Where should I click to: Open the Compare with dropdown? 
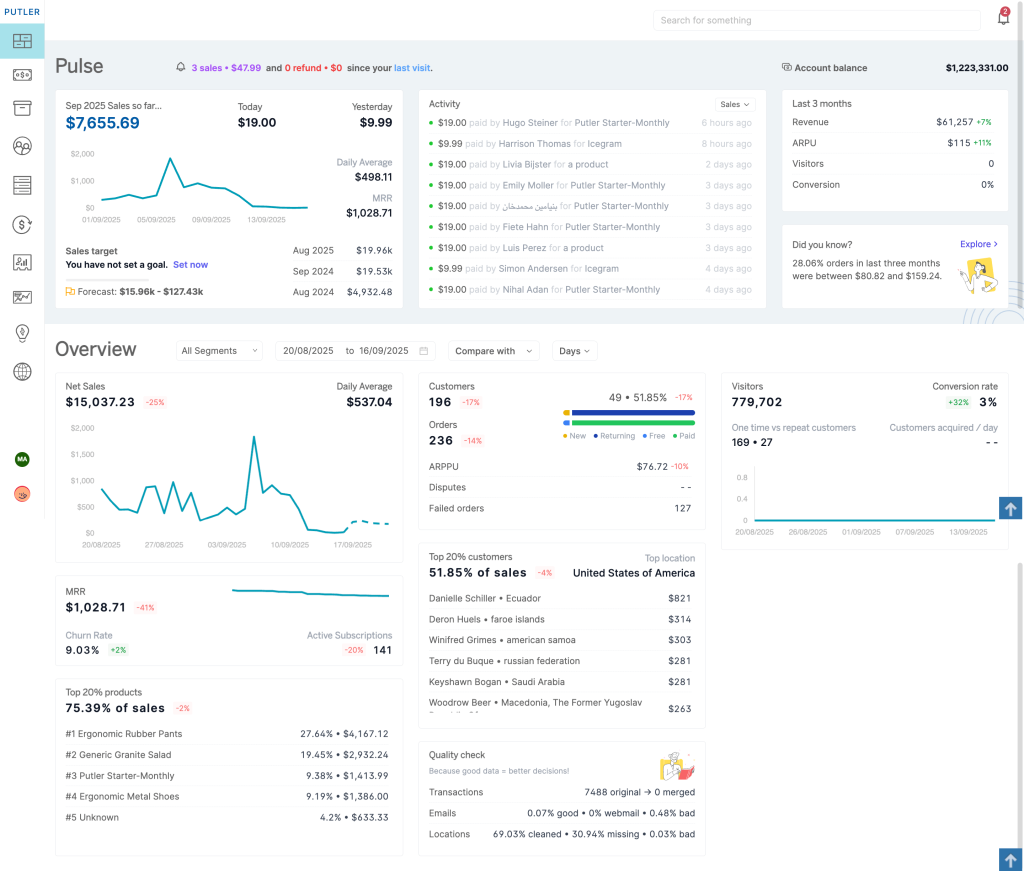pos(493,351)
